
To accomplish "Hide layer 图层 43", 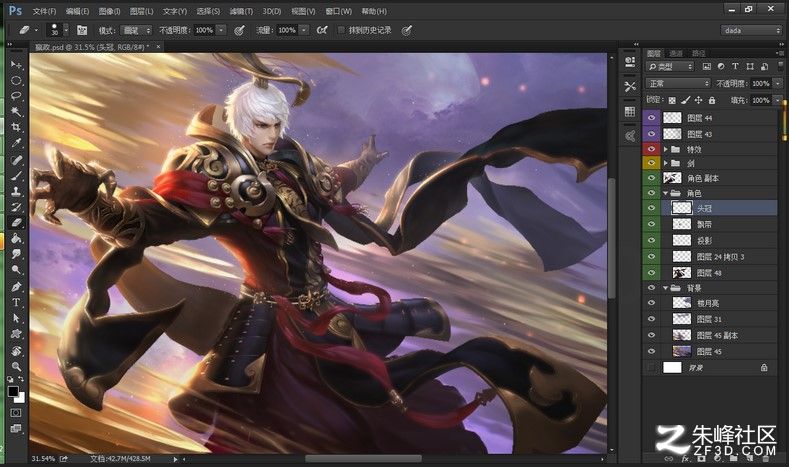I will pyautogui.click(x=652, y=134).
